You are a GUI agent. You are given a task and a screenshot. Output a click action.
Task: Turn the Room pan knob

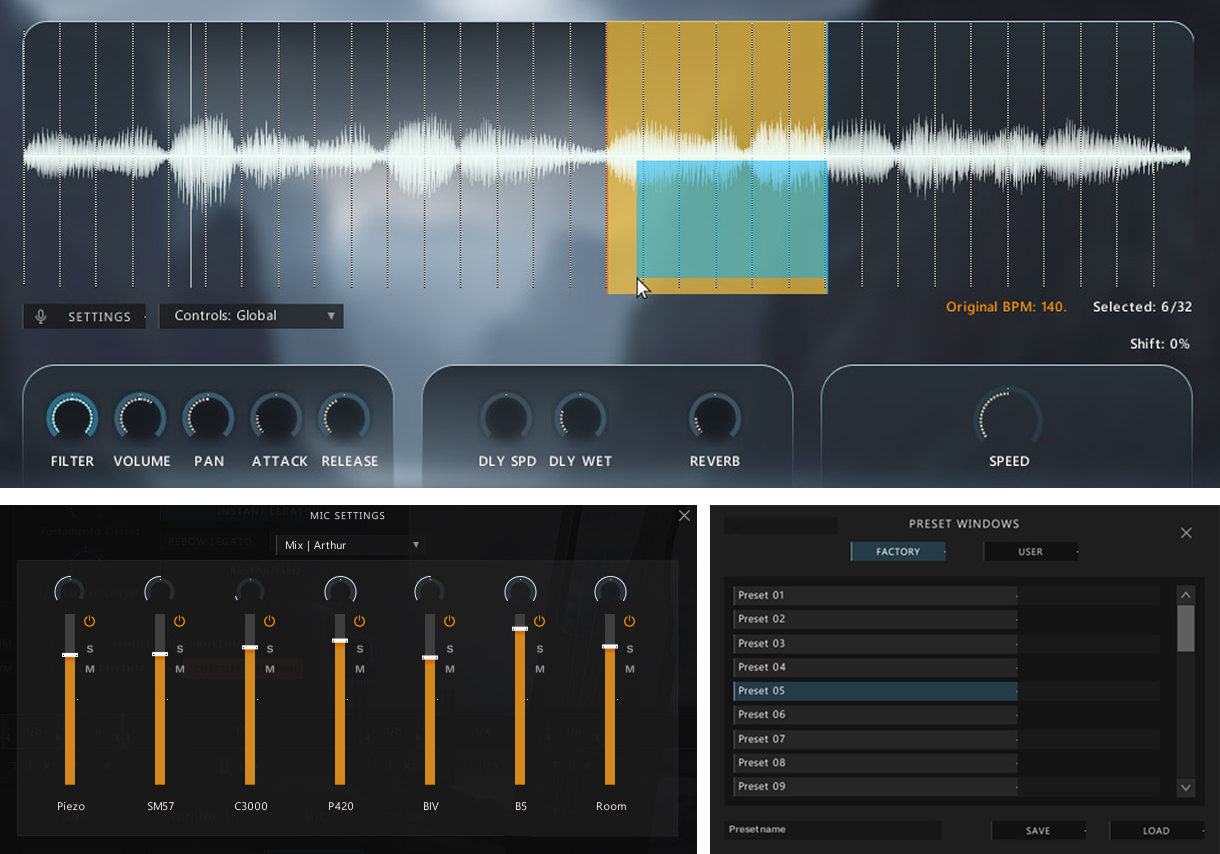coord(610,590)
